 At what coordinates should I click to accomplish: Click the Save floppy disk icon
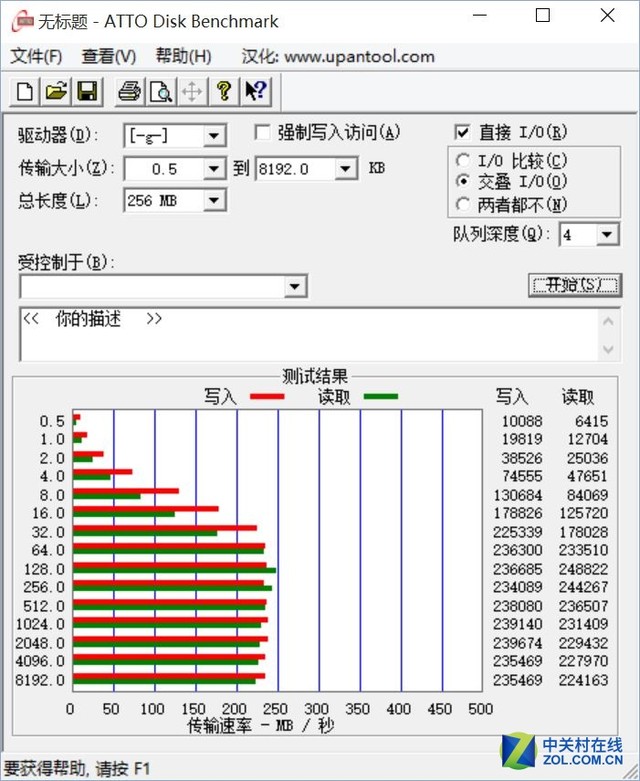[x=87, y=93]
